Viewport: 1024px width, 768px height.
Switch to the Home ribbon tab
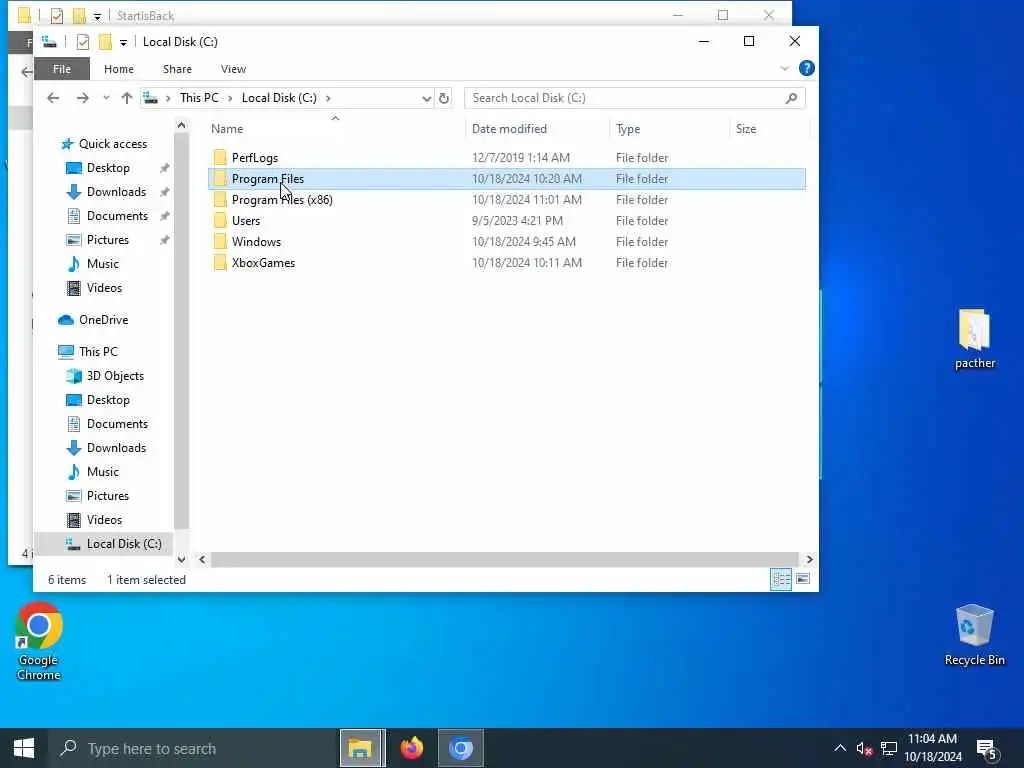tap(118, 69)
